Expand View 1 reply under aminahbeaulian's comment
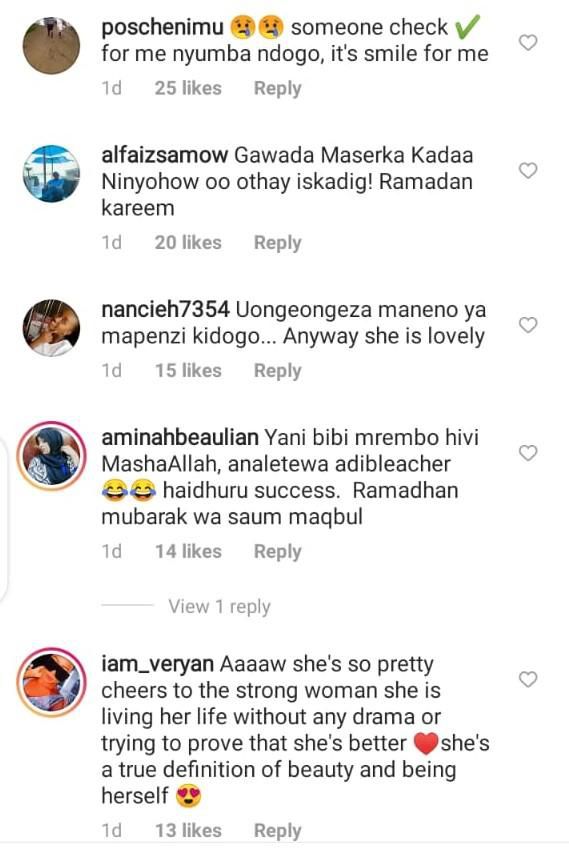 click(x=219, y=606)
